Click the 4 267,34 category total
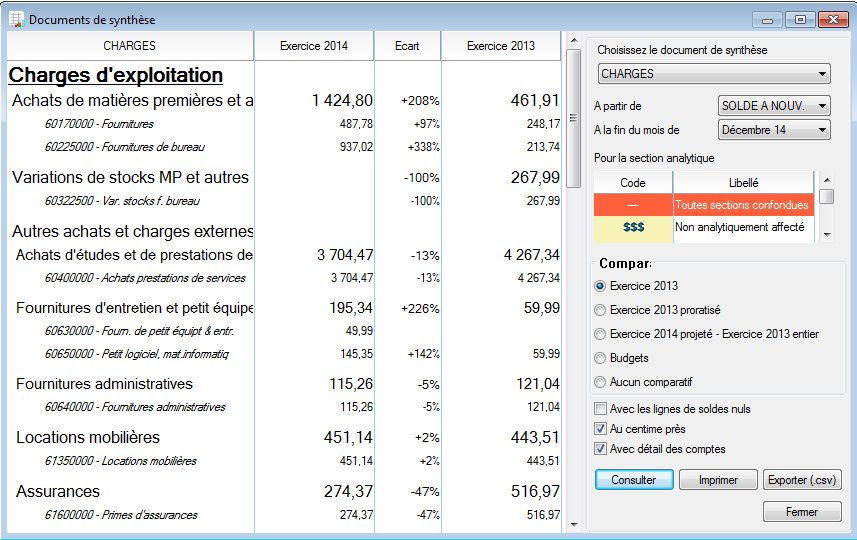857x540 pixels. tap(532, 255)
